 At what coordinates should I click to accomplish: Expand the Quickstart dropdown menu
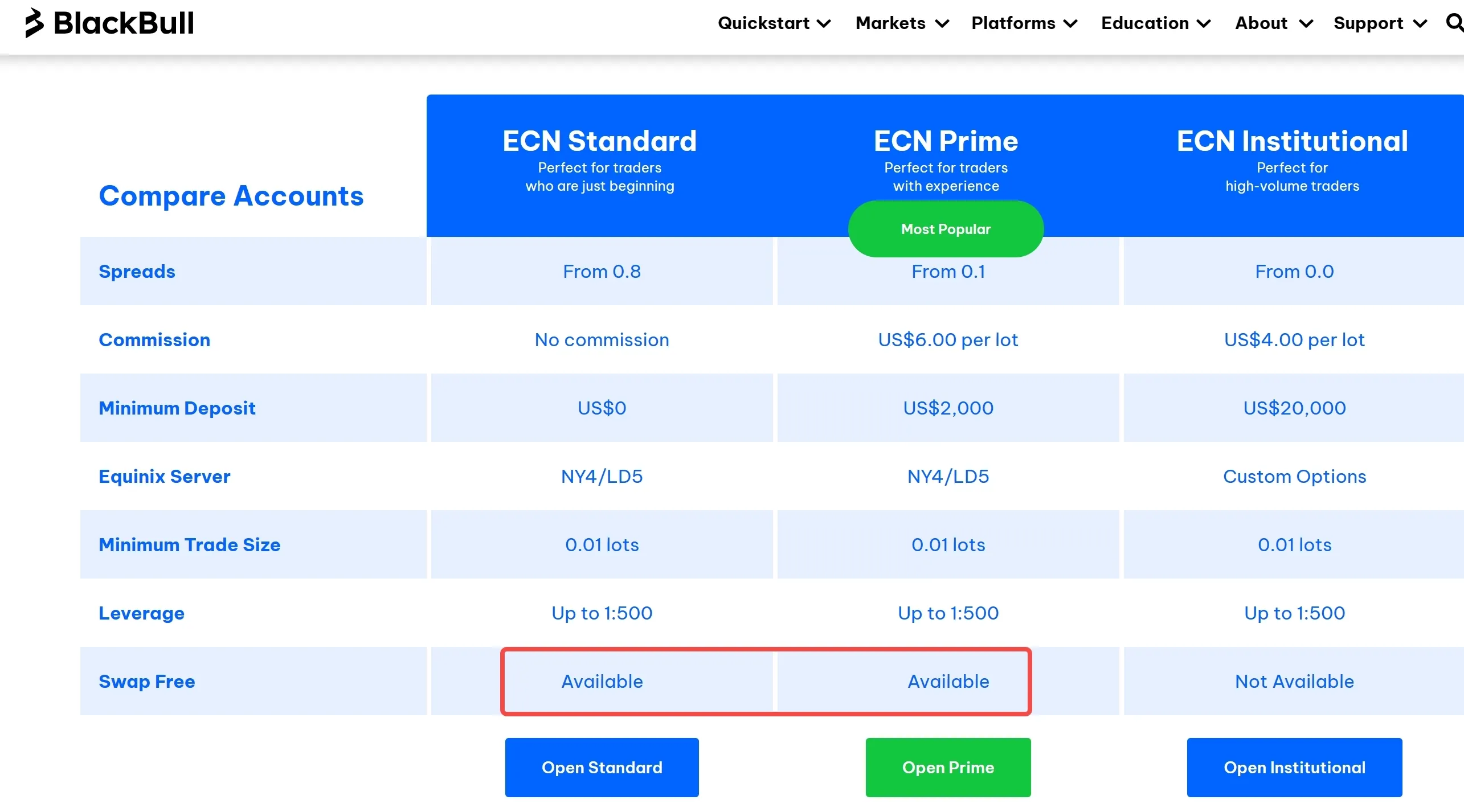[764, 24]
